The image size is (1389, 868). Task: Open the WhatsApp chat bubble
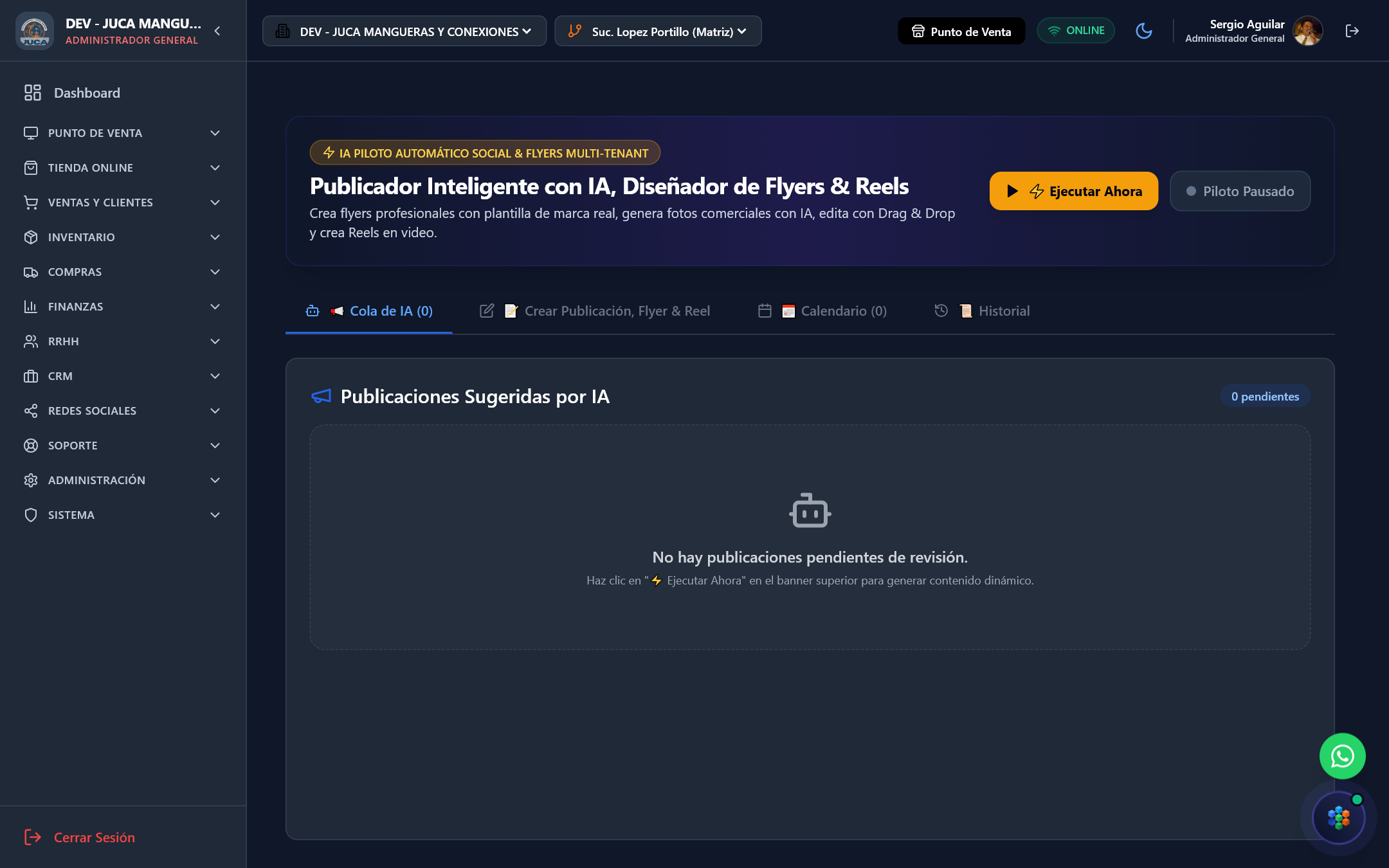pos(1343,756)
